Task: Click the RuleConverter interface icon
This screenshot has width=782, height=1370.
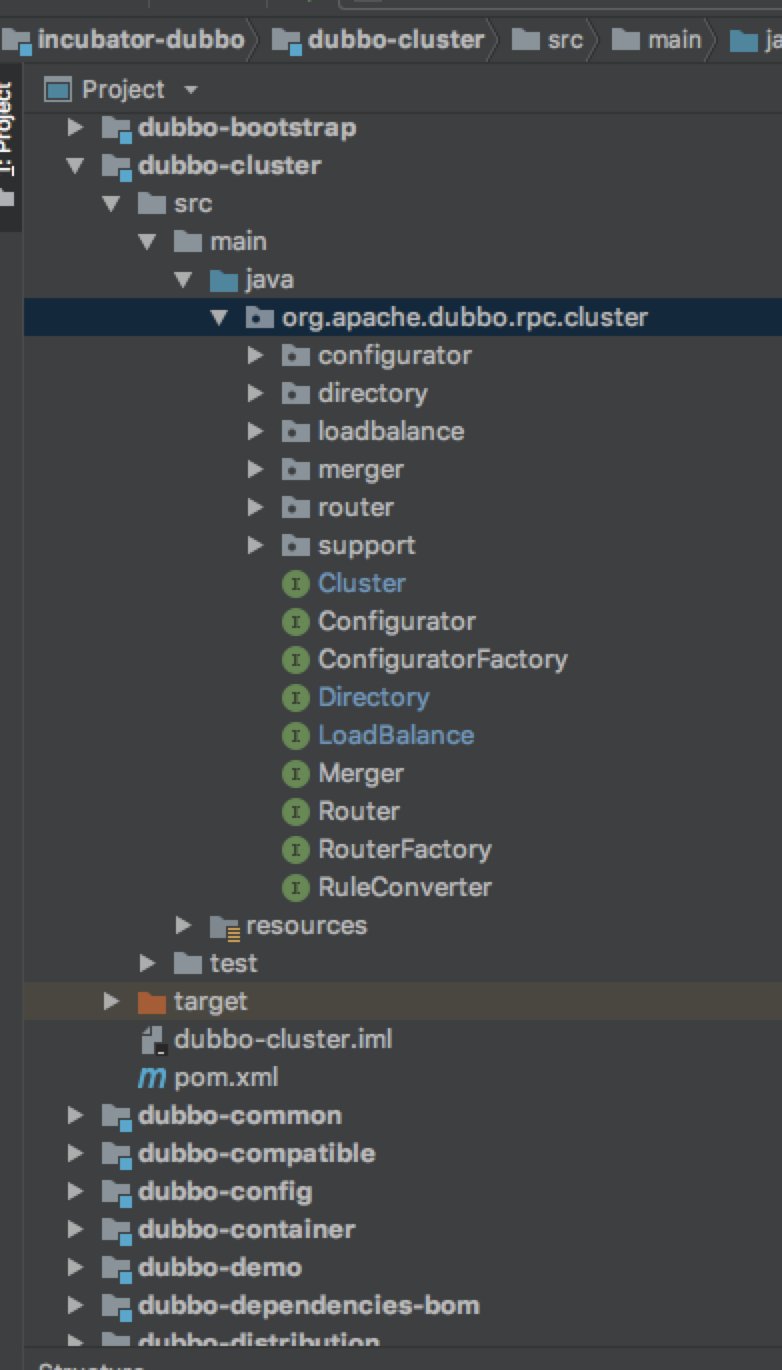Action: (x=295, y=888)
